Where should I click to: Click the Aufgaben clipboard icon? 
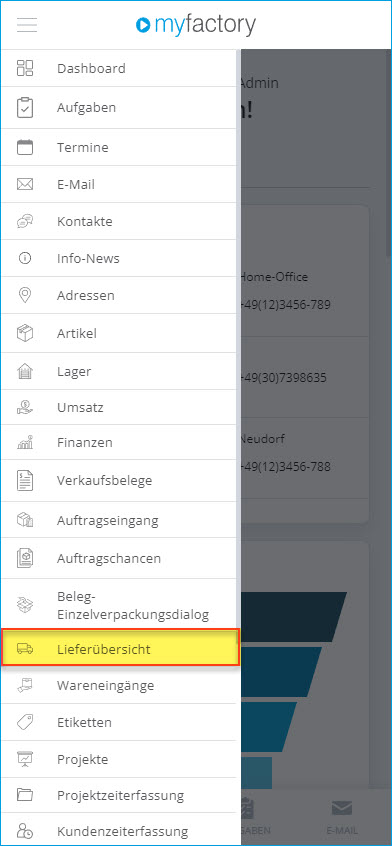pos(25,107)
